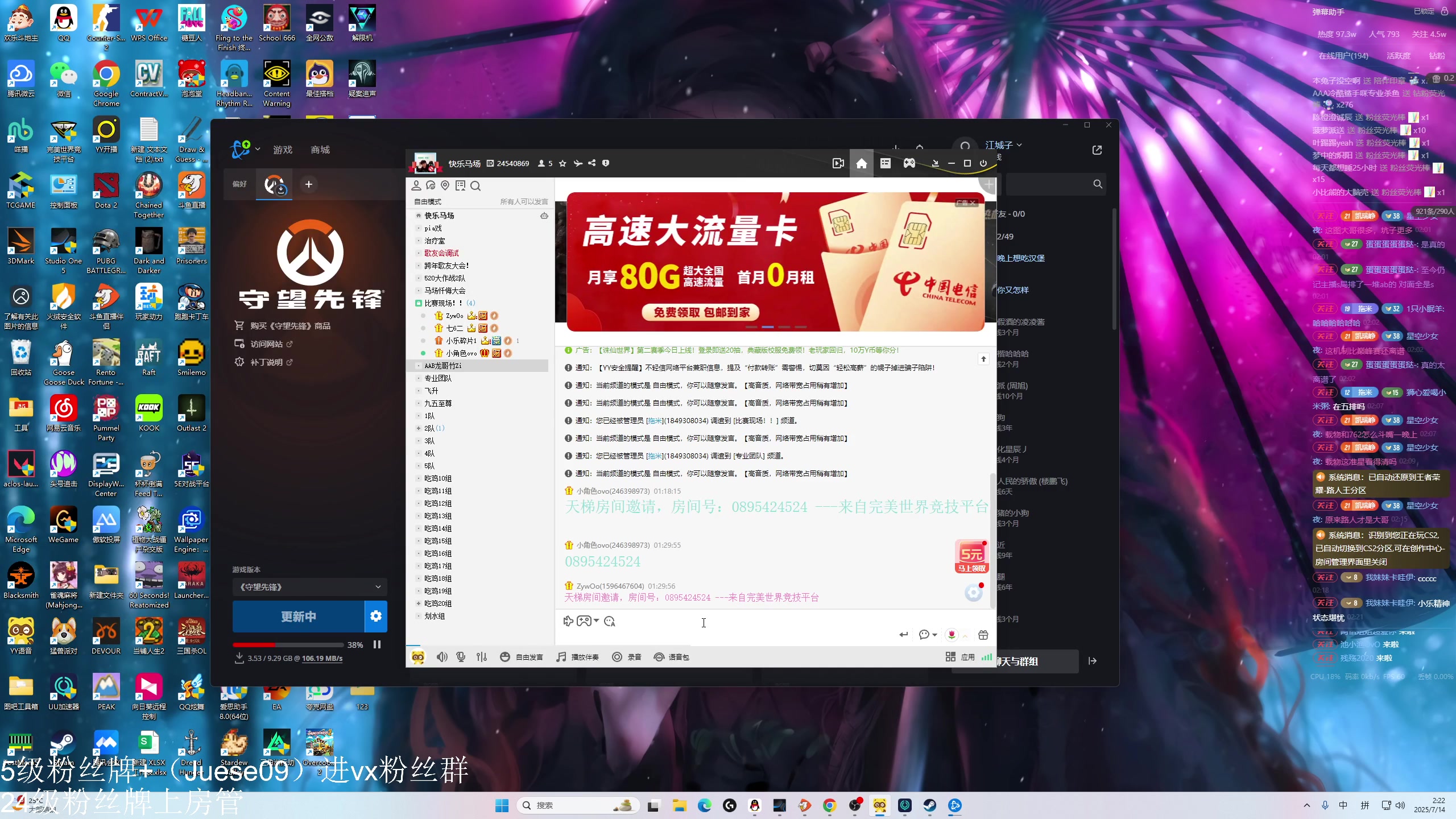Select the Overwatch game tab icon

[275, 184]
